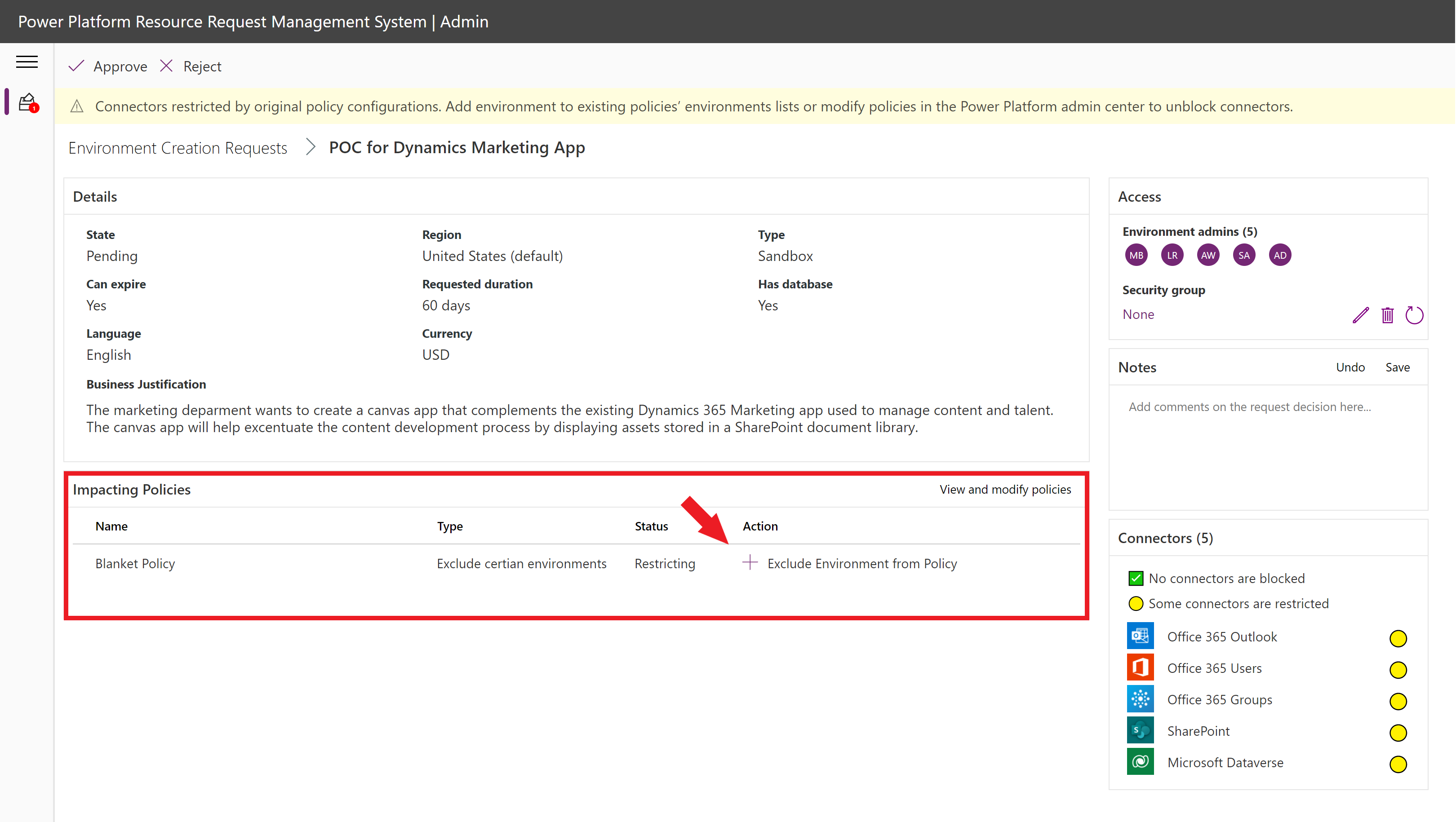Click the Reject icon to reject request
Image resolution: width=1456 pixels, height=822 pixels.
[168, 65]
